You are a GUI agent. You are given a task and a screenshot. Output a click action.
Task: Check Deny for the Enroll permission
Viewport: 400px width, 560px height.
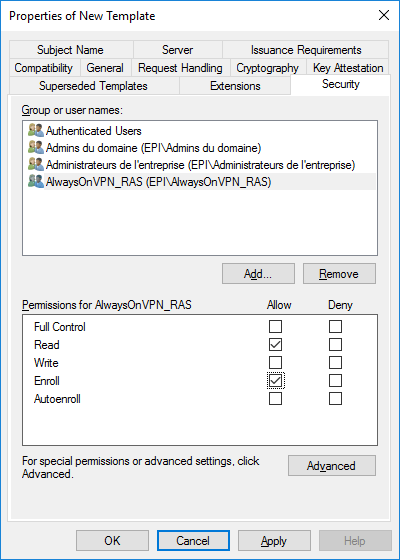(335, 380)
